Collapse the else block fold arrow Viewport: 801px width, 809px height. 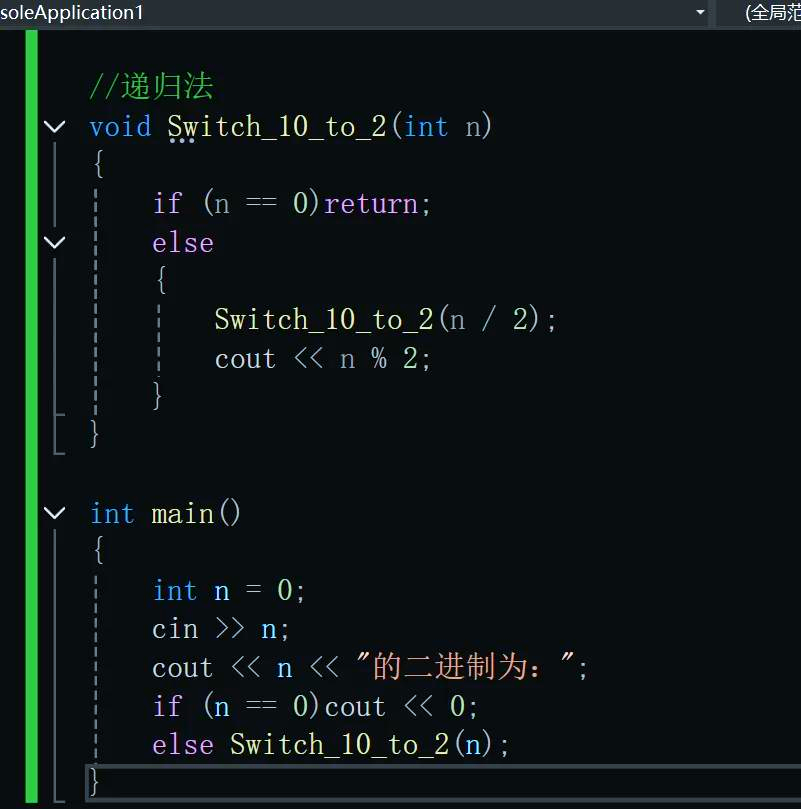tap(55, 242)
